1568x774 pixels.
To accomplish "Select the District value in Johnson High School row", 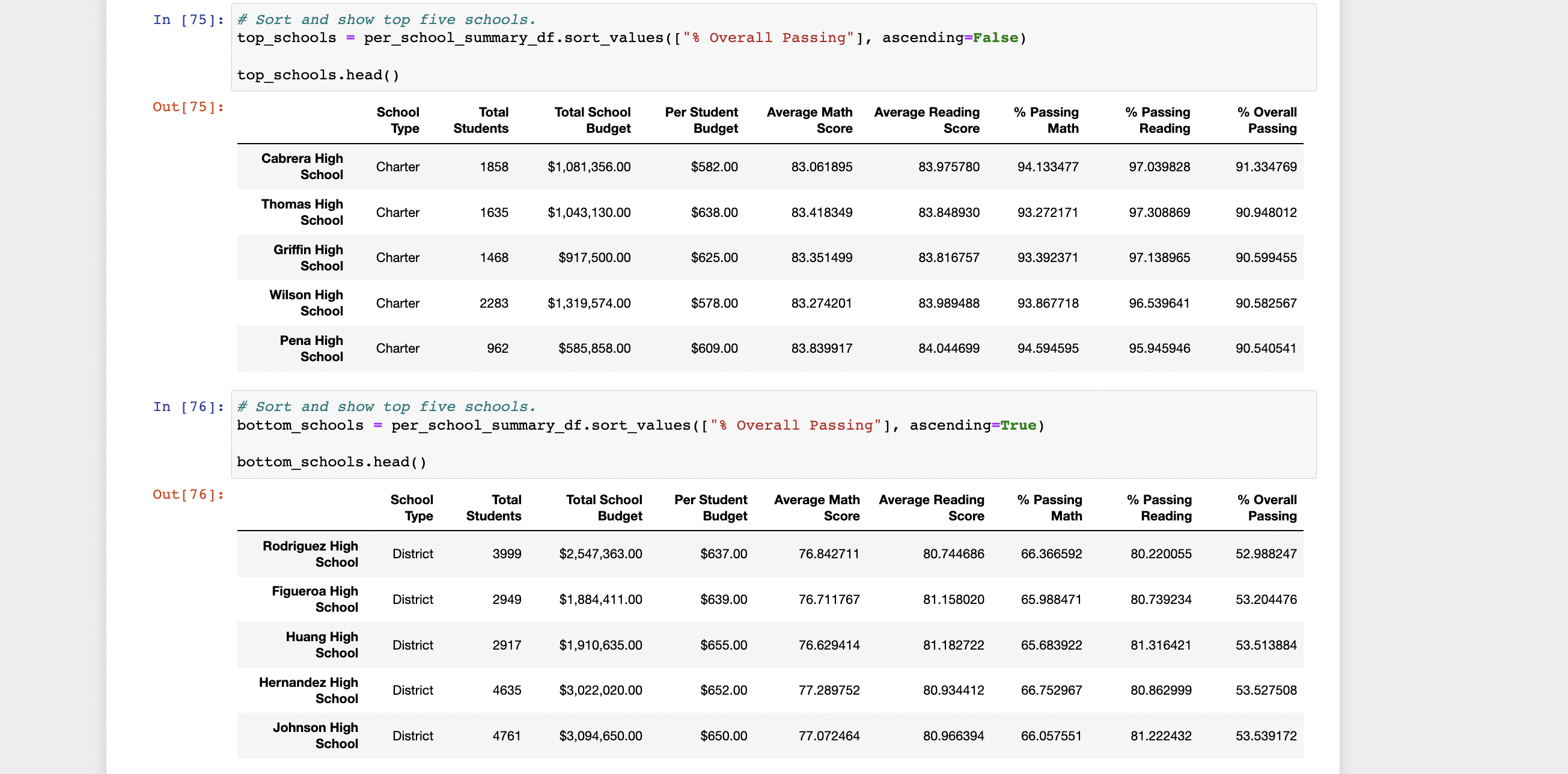I will (413, 736).
